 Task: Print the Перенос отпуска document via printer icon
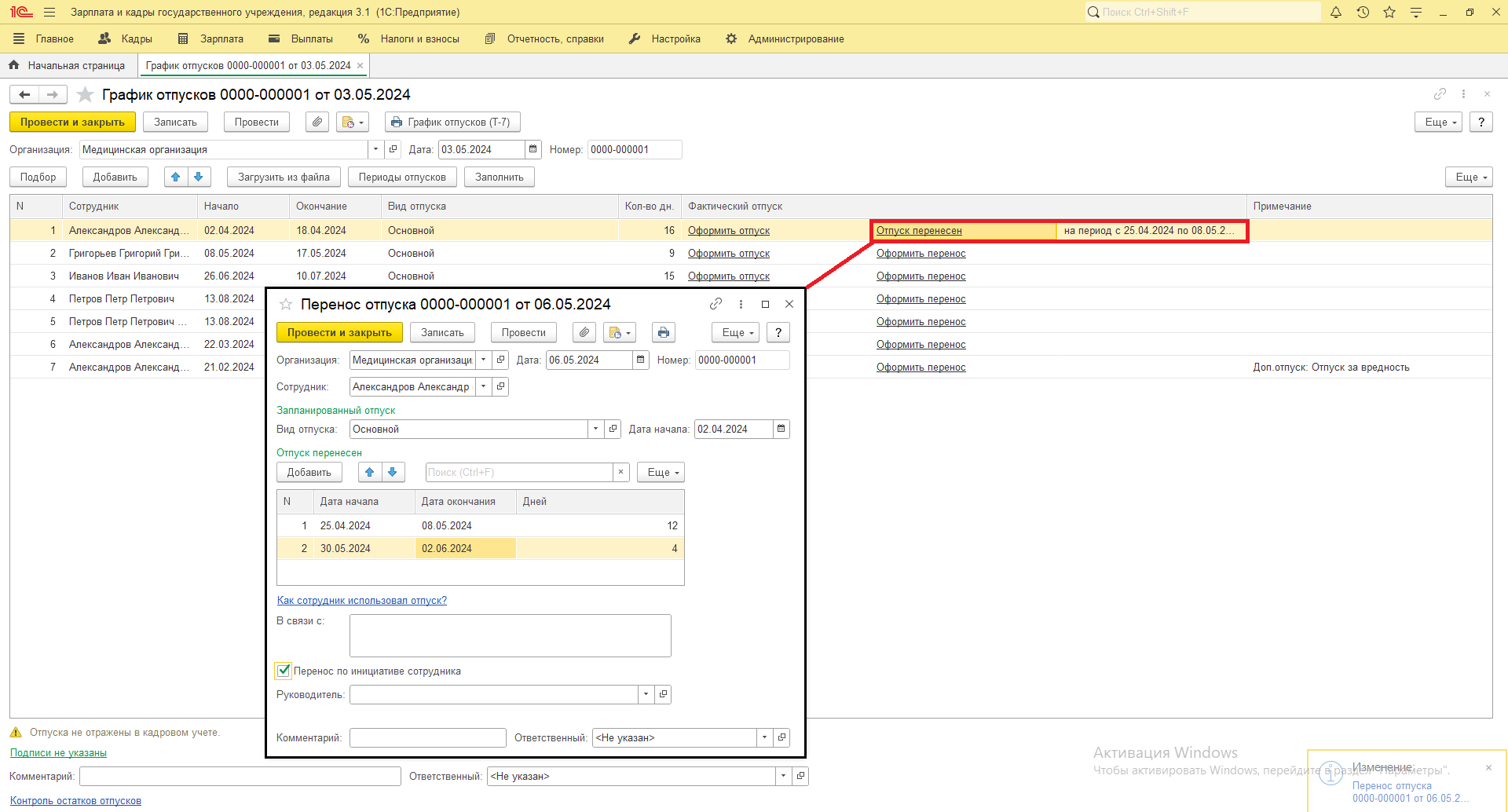click(x=664, y=333)
